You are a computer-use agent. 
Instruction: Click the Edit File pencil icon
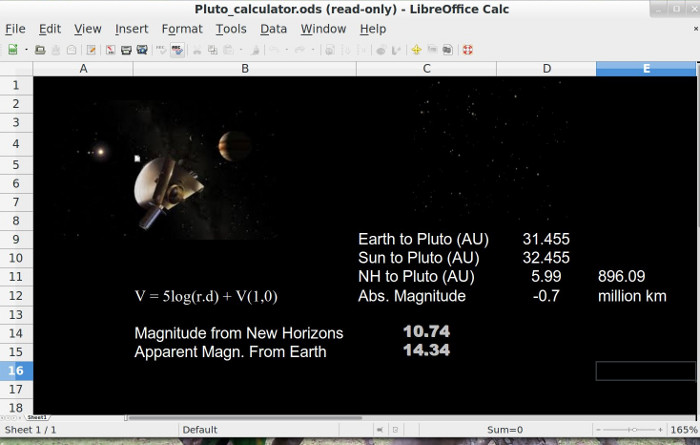92,49
